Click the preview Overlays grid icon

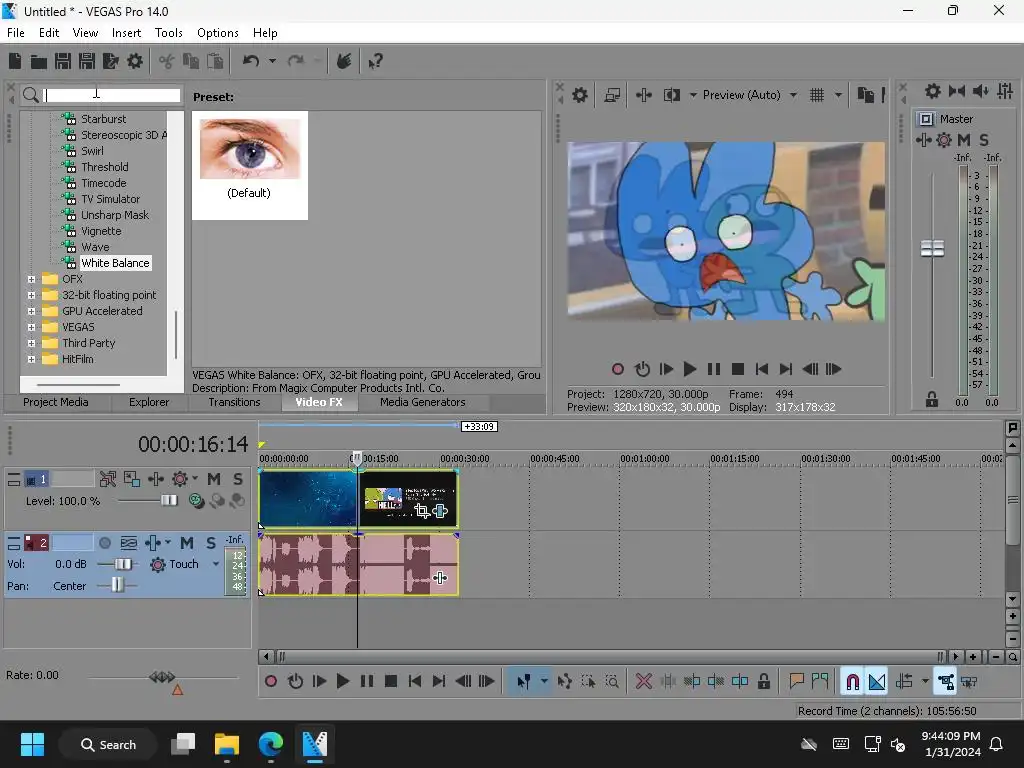click(x=816, y=95)
